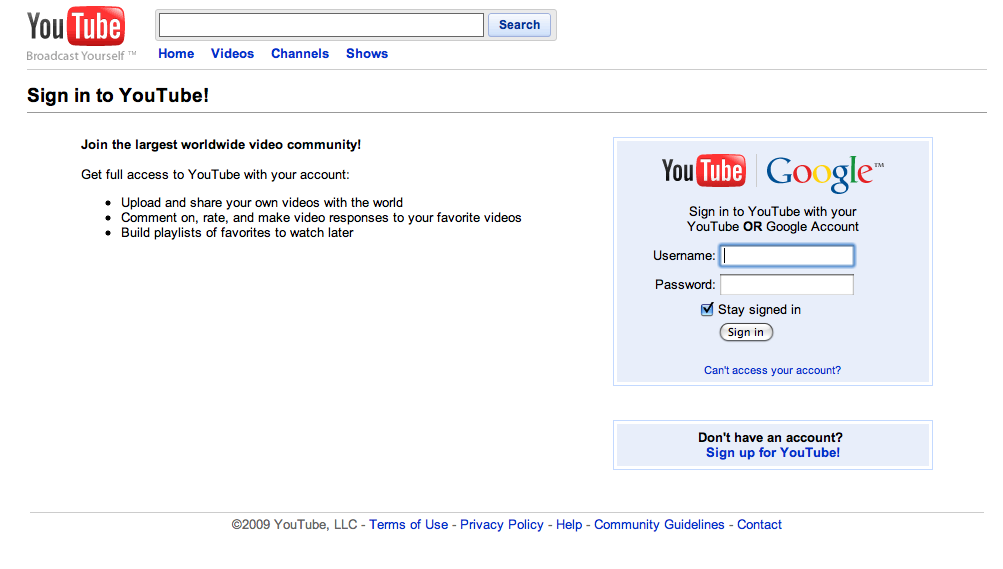Click the 'Comment on, rate, and make video responses' bullet

(321, 218)
